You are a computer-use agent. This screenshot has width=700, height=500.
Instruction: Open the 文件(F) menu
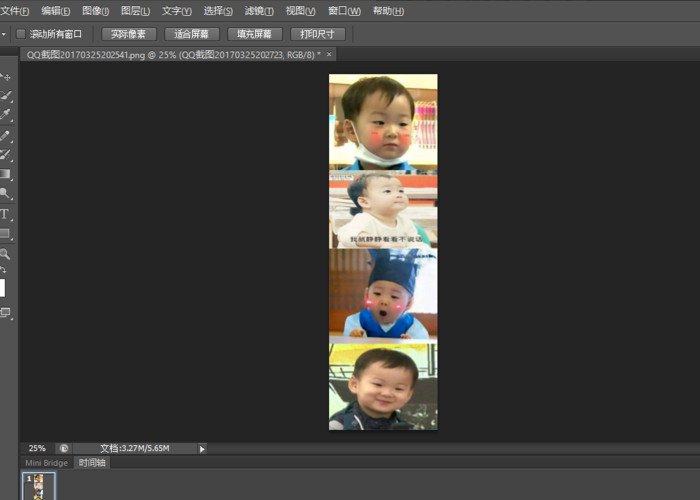(x=15, y=11)
